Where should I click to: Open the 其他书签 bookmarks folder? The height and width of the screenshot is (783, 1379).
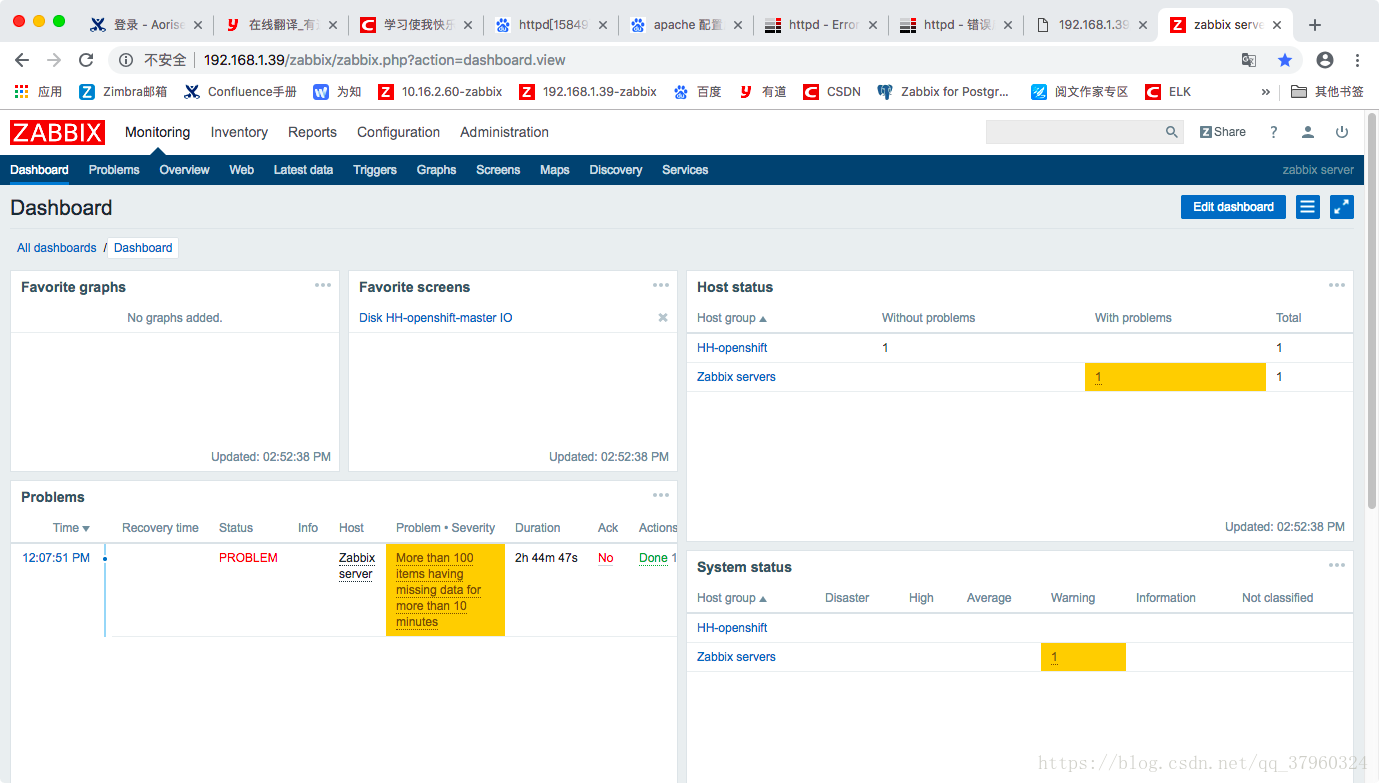pos(1327,91)
